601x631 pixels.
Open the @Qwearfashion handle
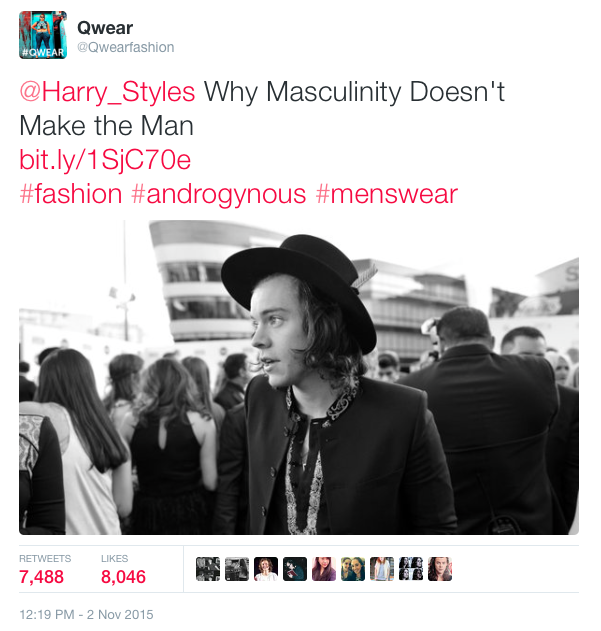click(126, 47)
